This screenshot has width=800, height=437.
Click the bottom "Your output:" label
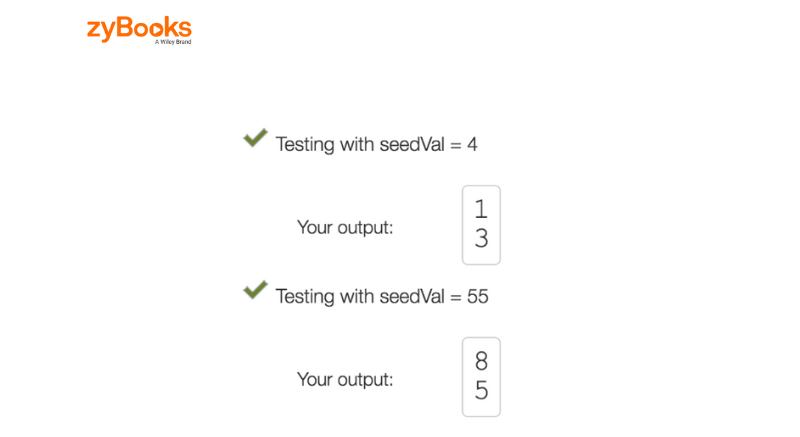click(345, 379)
